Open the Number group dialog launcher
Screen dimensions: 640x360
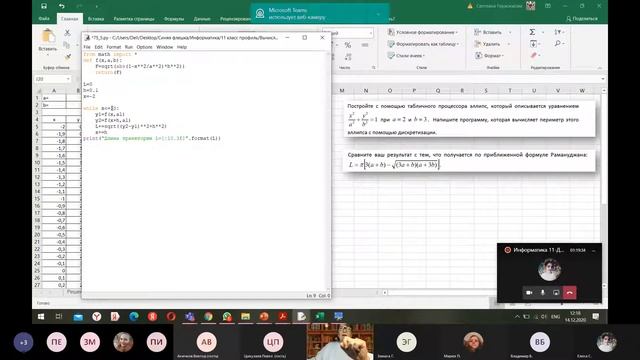(x=373, y=68)
